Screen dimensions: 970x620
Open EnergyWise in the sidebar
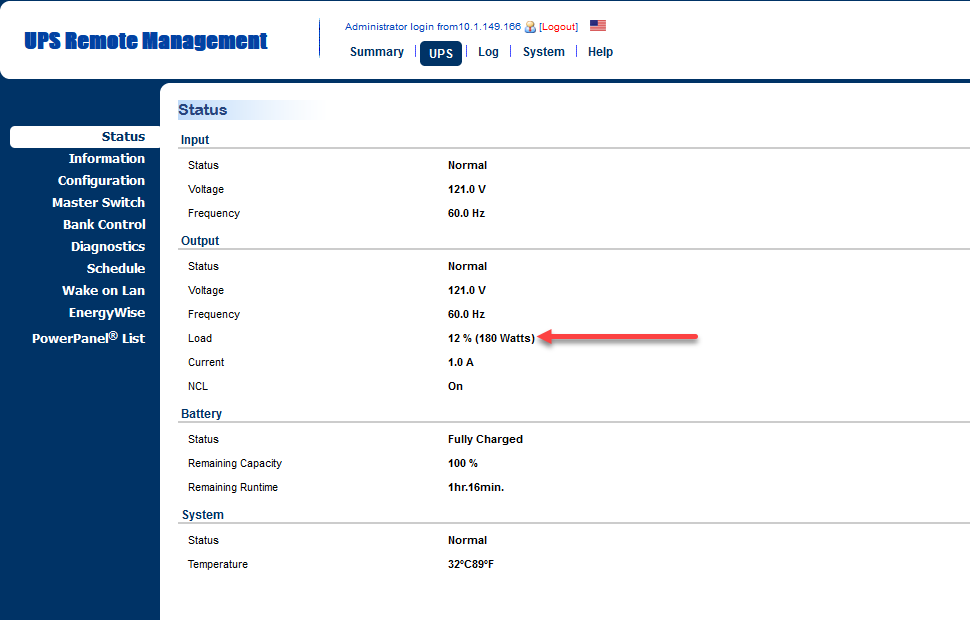tap(107, 312)
